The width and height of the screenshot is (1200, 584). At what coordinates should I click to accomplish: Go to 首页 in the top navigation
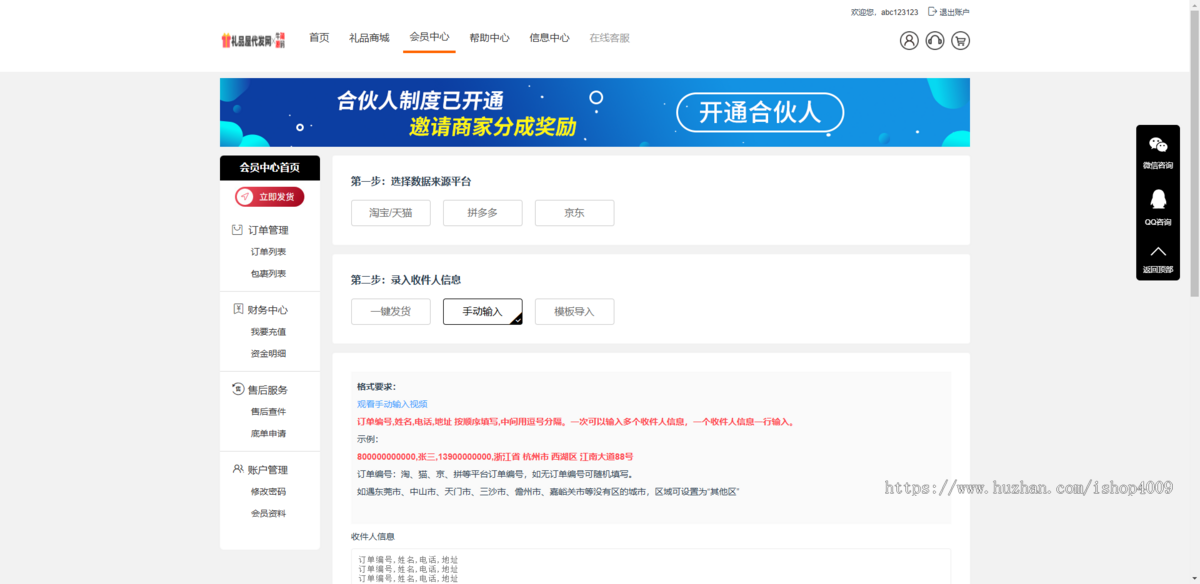tap(319, 38)
